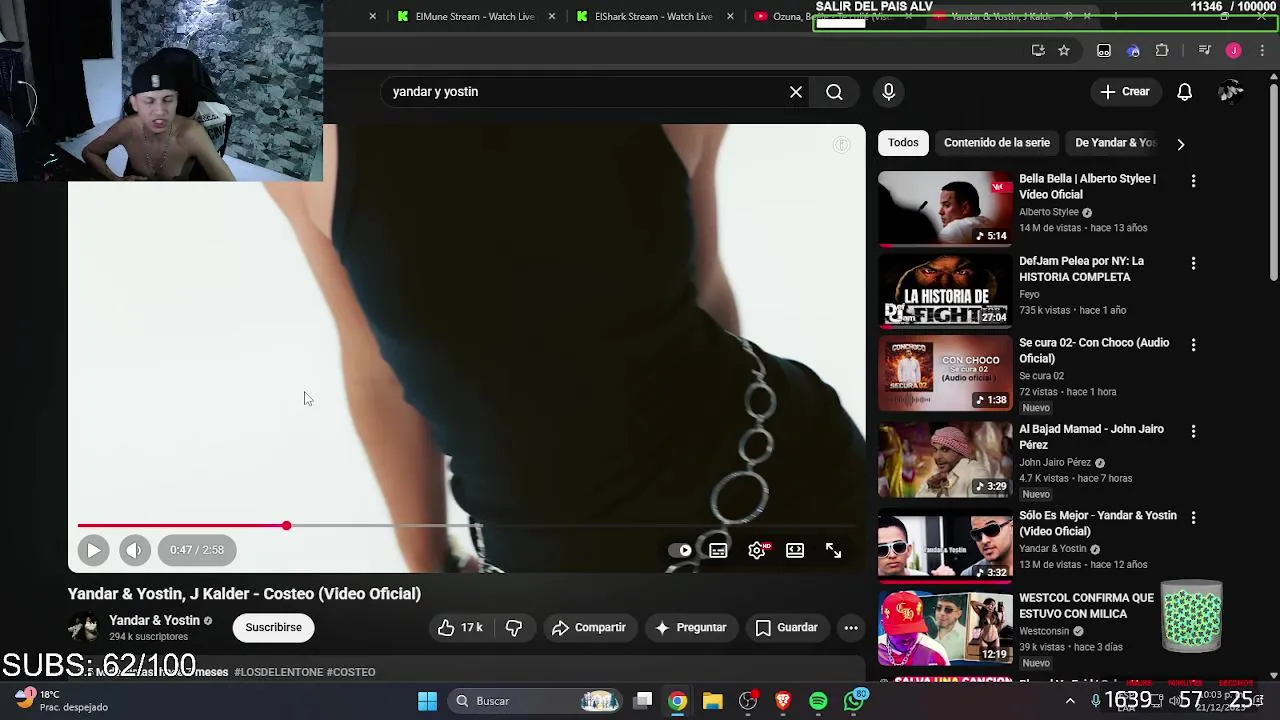Click the #LOSDELENTONE hashtag
1280x720 pixels.
point(278,672)
